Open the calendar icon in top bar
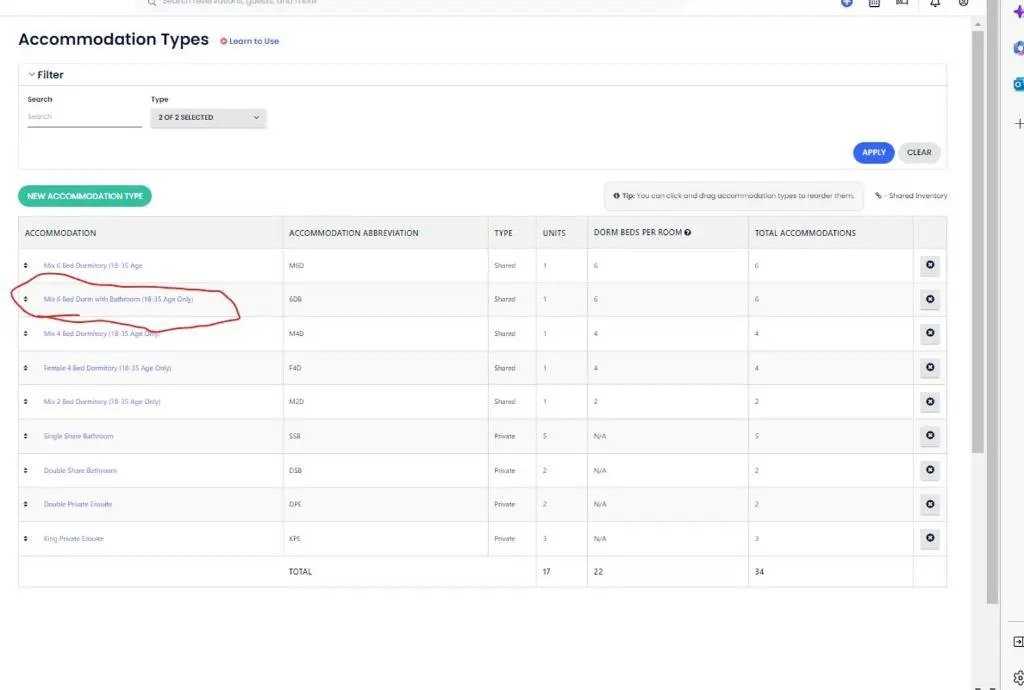This screenshot has height=690, width=1024. pyautogui.click(x=874, y=4)
